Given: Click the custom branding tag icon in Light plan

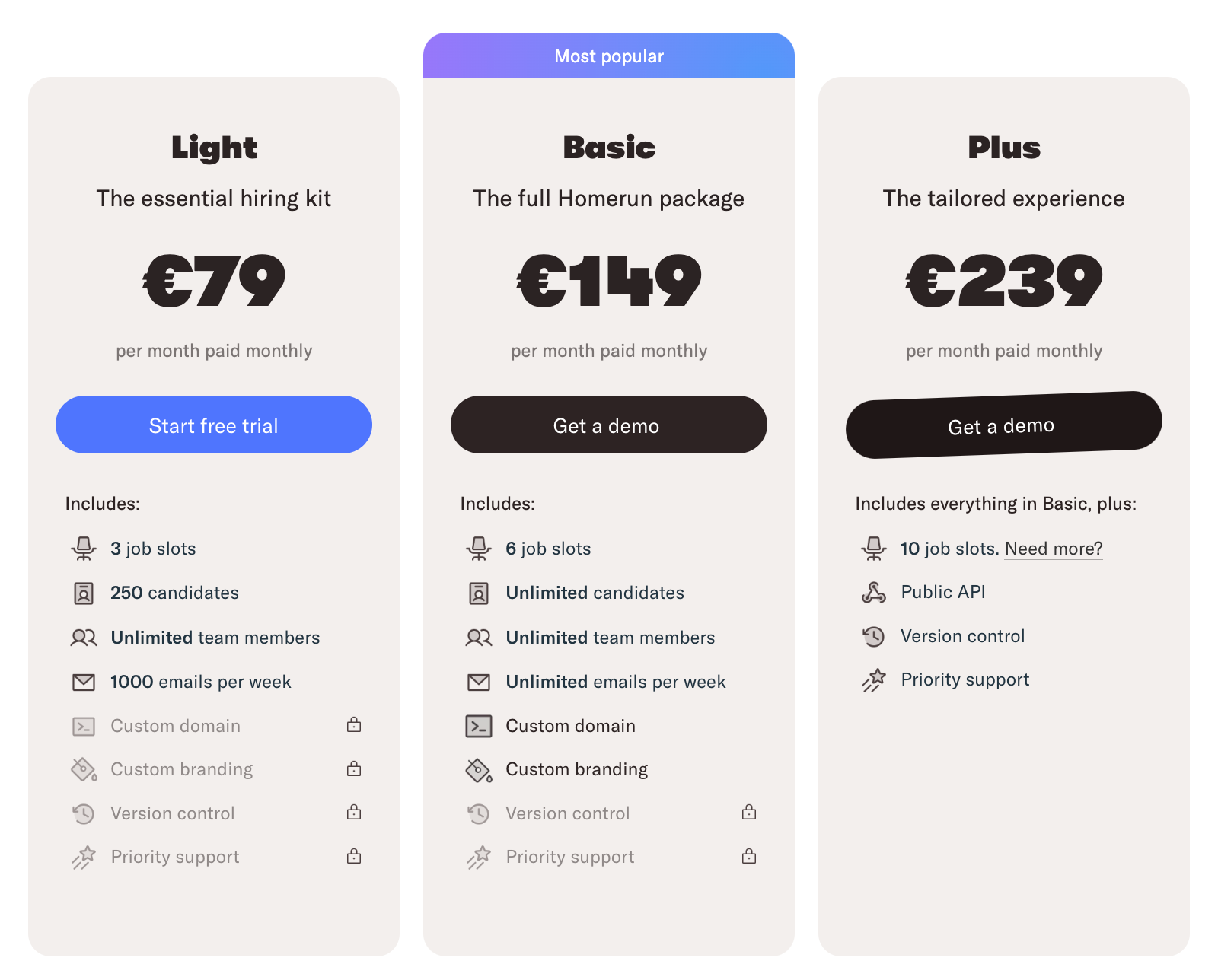Looking at the screenshot, I should click(x=84, y=769).
